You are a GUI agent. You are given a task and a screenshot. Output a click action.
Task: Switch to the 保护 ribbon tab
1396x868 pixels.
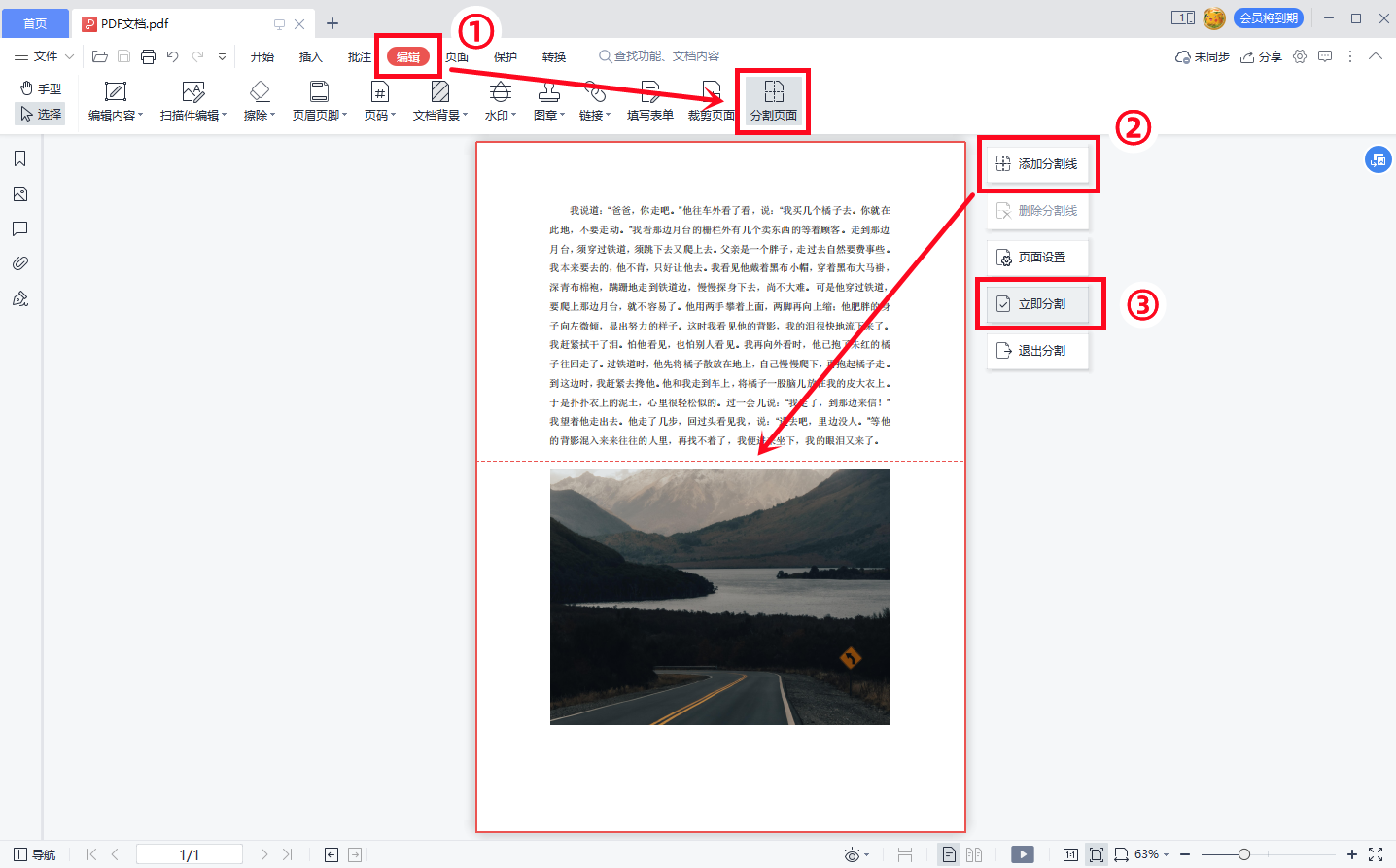point(506,56)
